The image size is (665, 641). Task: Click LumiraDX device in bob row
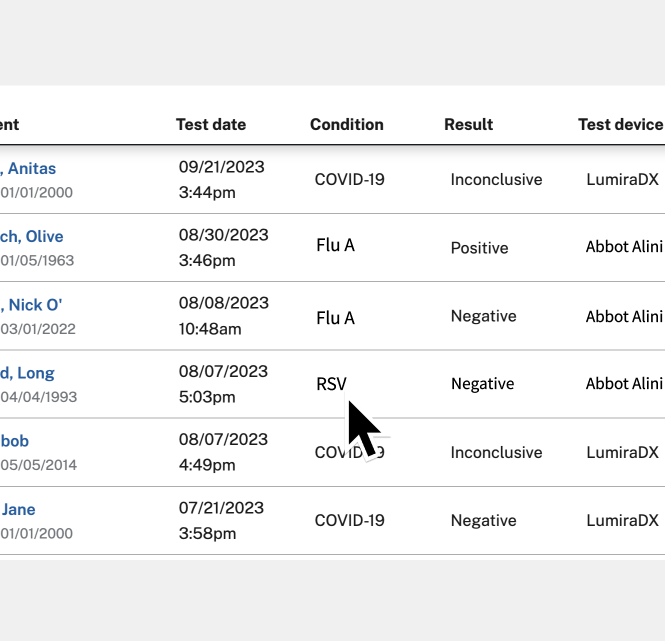[623, 452]
